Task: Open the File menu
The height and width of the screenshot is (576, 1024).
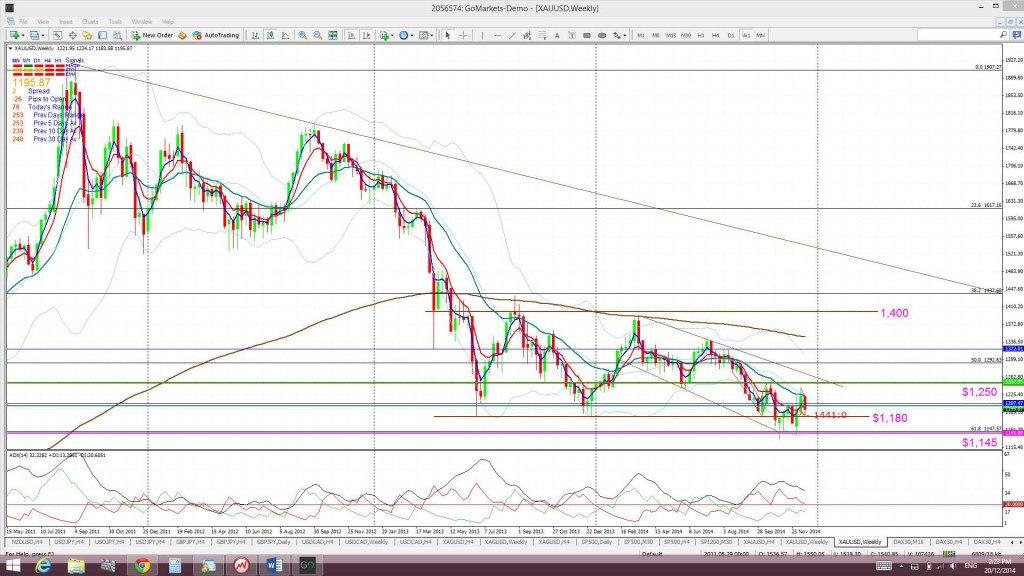Action: 23,22
